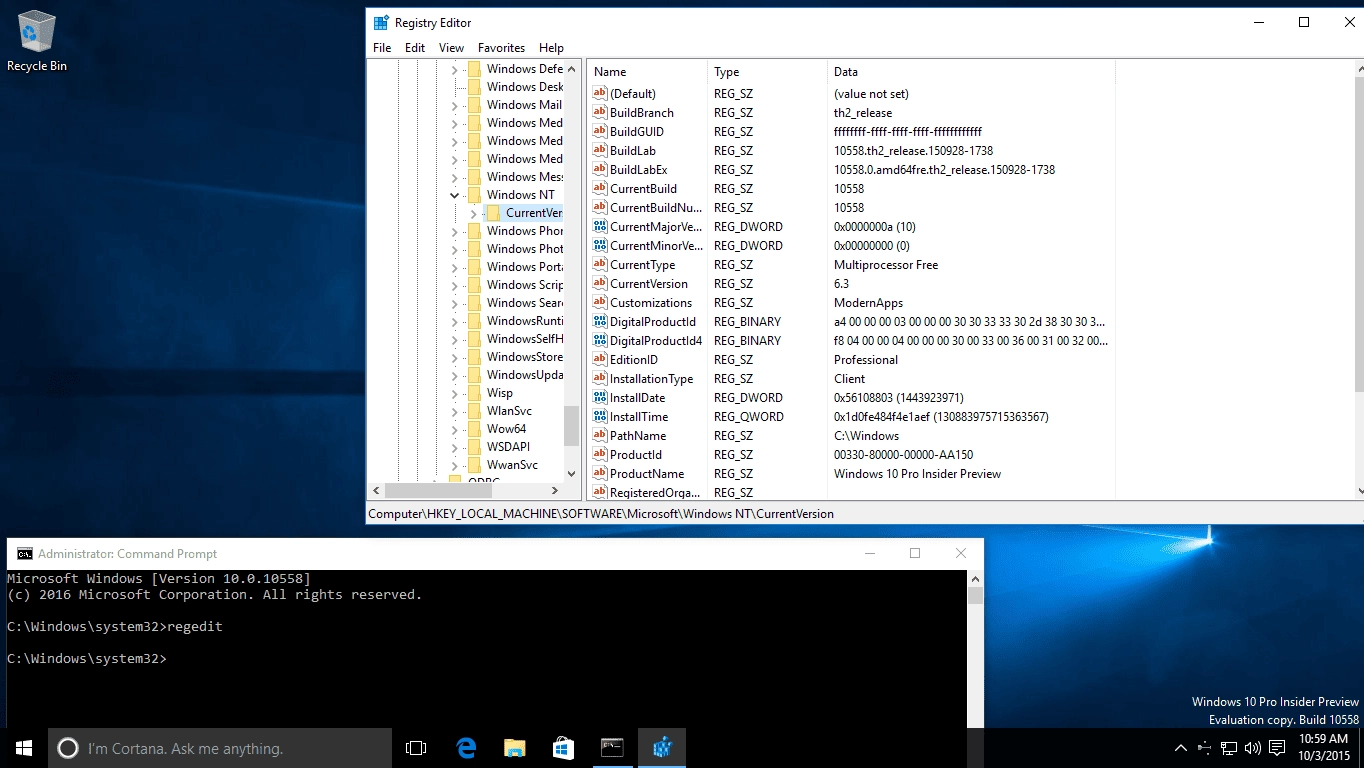Expand the CurrentVer tree node
The width and height of the screenshot is (1364, 768).
pos(473,213)
